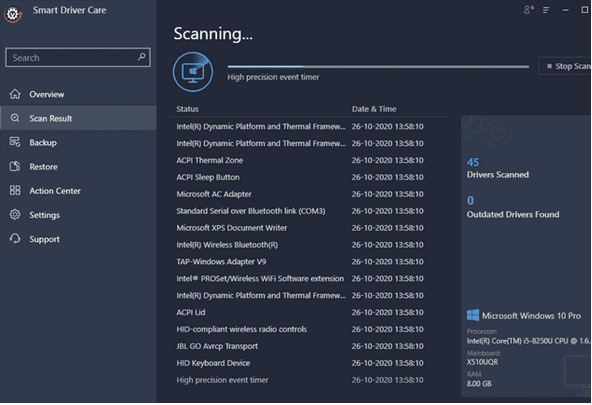Select Intel(R) Wireless Bluetooth(R) row
This screenshot has width=592, height=405.
click(310, 245)
